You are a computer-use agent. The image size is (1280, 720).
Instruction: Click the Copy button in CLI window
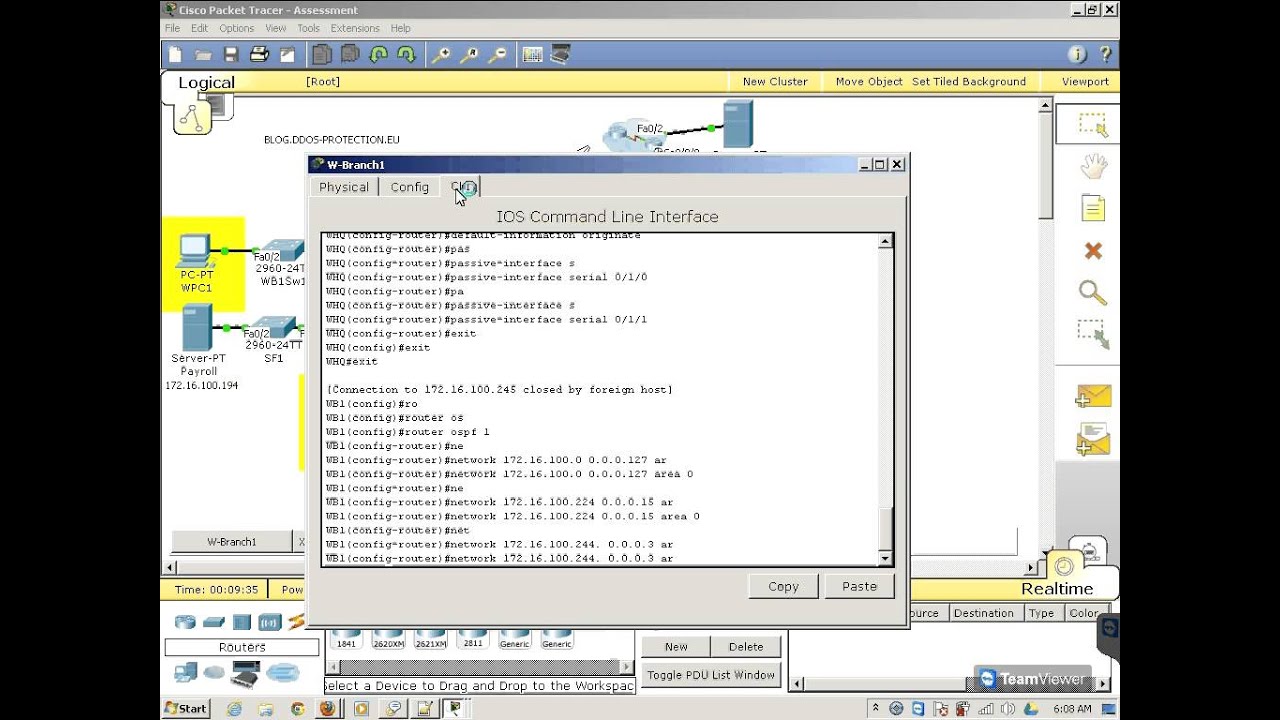pyautogui.click(x=783, y=587)
